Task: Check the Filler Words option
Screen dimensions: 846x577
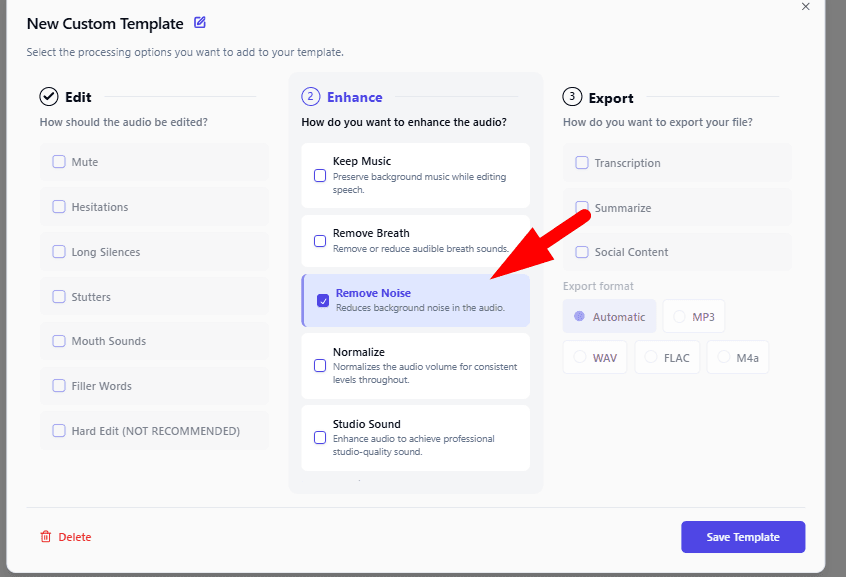Action: coord(59,386)
